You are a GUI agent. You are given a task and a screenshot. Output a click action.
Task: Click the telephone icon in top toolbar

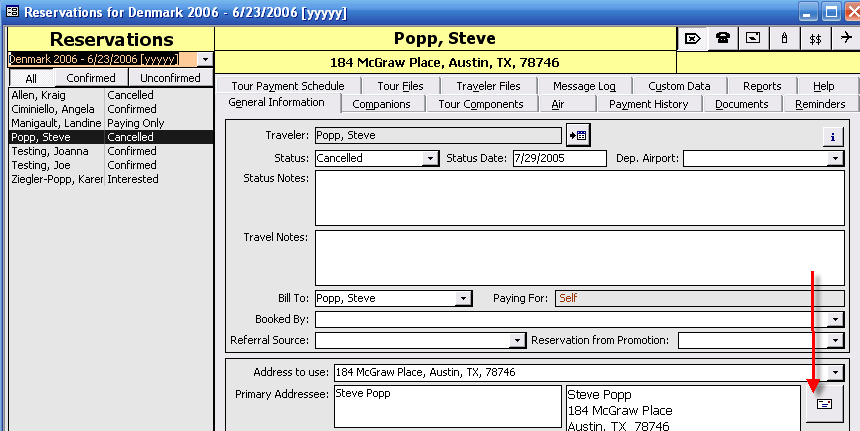pyautogui.click(x=722, y=38)
